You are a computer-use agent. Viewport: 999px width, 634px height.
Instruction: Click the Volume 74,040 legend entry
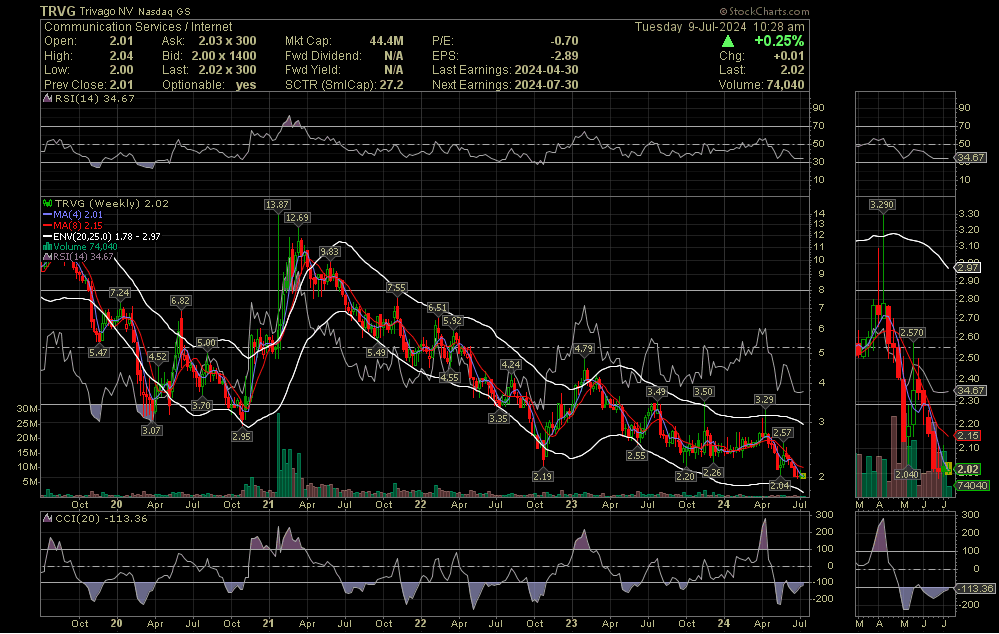(85, 247)
